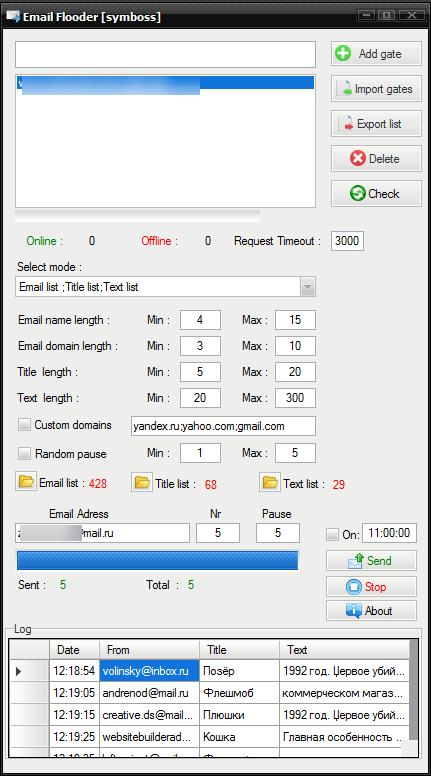The width and height of the screenshot is (431, 776).
Task: Select the andrenod@mail.ru log row
Action: tap(210, 693)
